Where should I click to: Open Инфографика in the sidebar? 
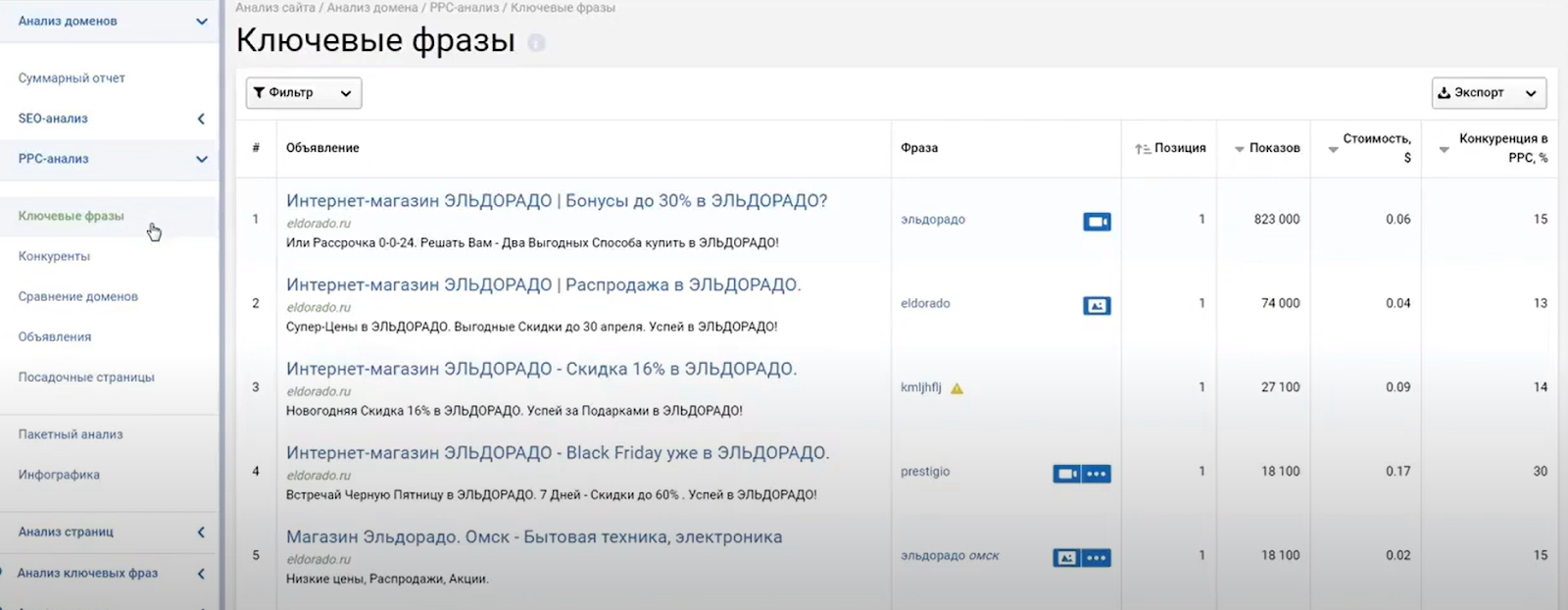(x=59, y=476)
